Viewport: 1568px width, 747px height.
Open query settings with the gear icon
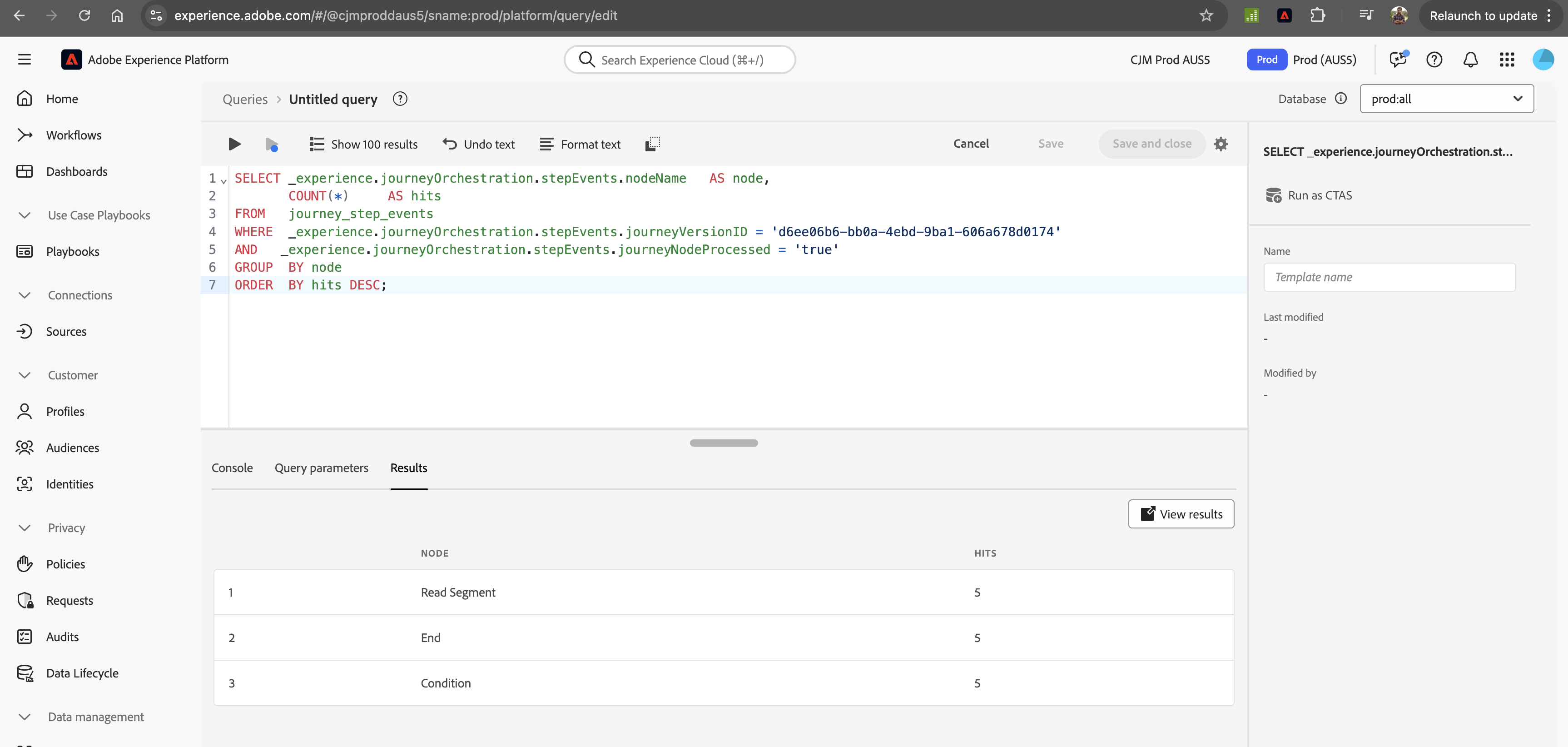pyautogui.click(x=1222, y=144)
